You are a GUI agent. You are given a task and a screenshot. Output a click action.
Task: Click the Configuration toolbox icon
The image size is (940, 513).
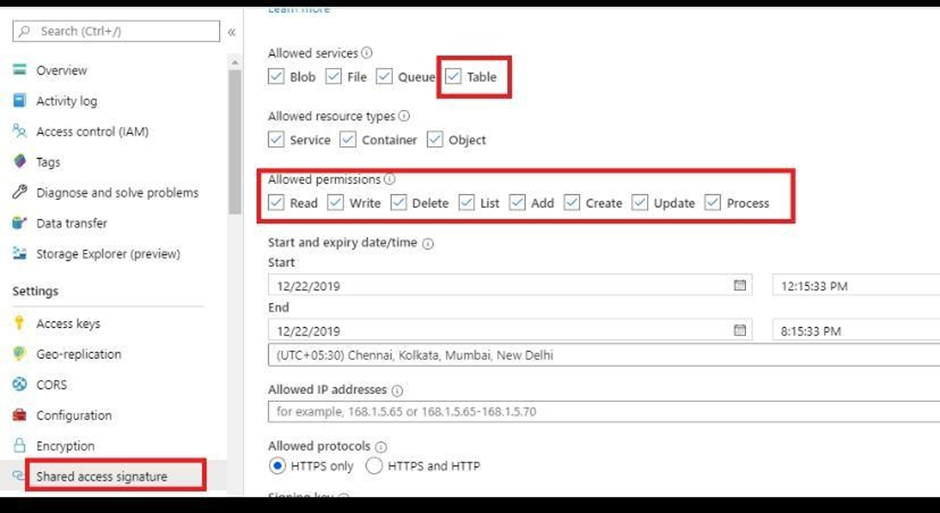tap(20, 415)
